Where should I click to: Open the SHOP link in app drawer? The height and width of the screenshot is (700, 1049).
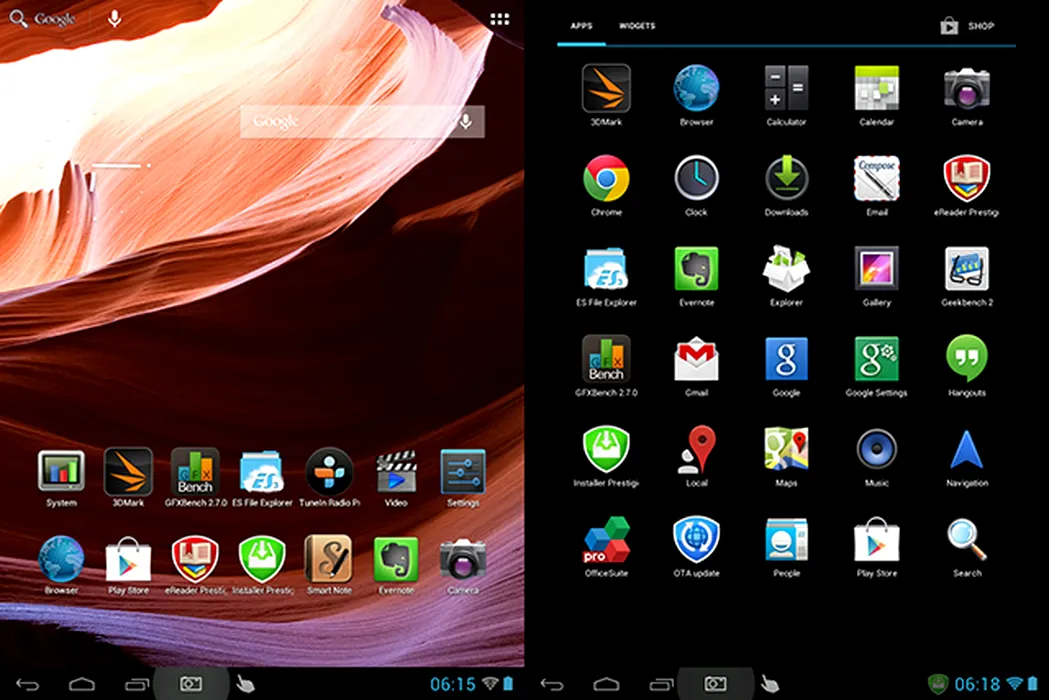pos(967,26)
